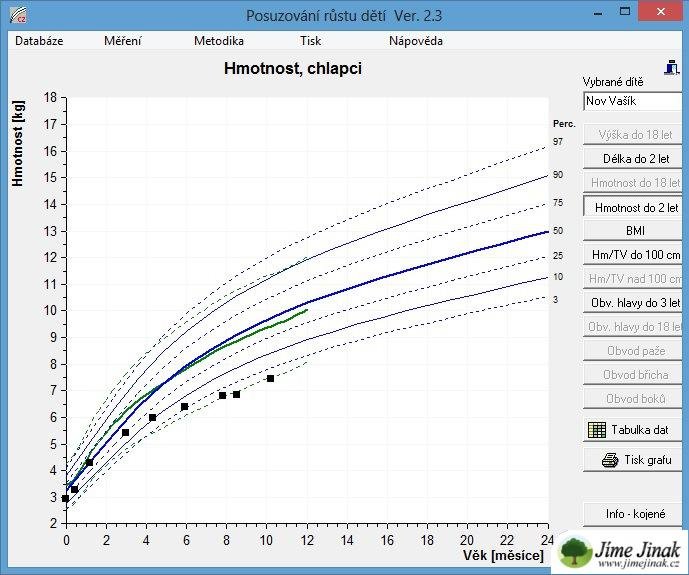The image size is (689, 575).
Task: Open the Měření menu
Action: coord(122,41)
